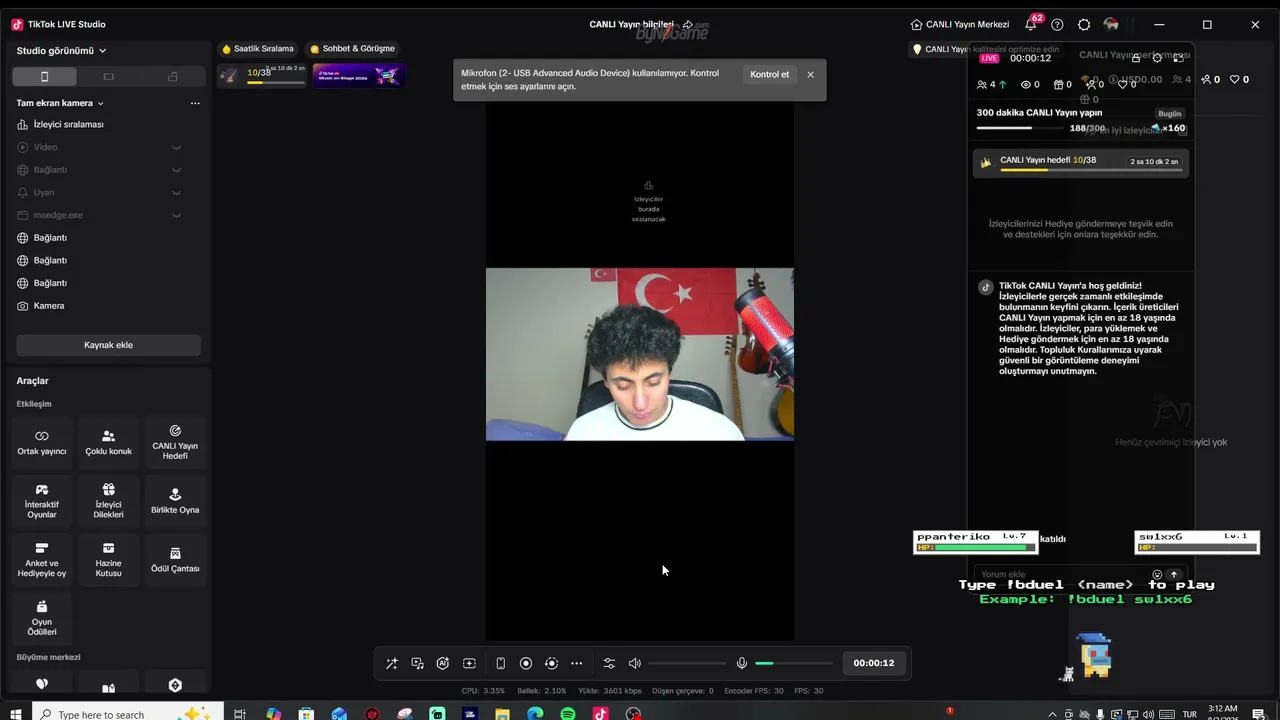The height and width of the screenshot is (720, 1280).
Task: Select the Kamera source
Action: (108, 306)
